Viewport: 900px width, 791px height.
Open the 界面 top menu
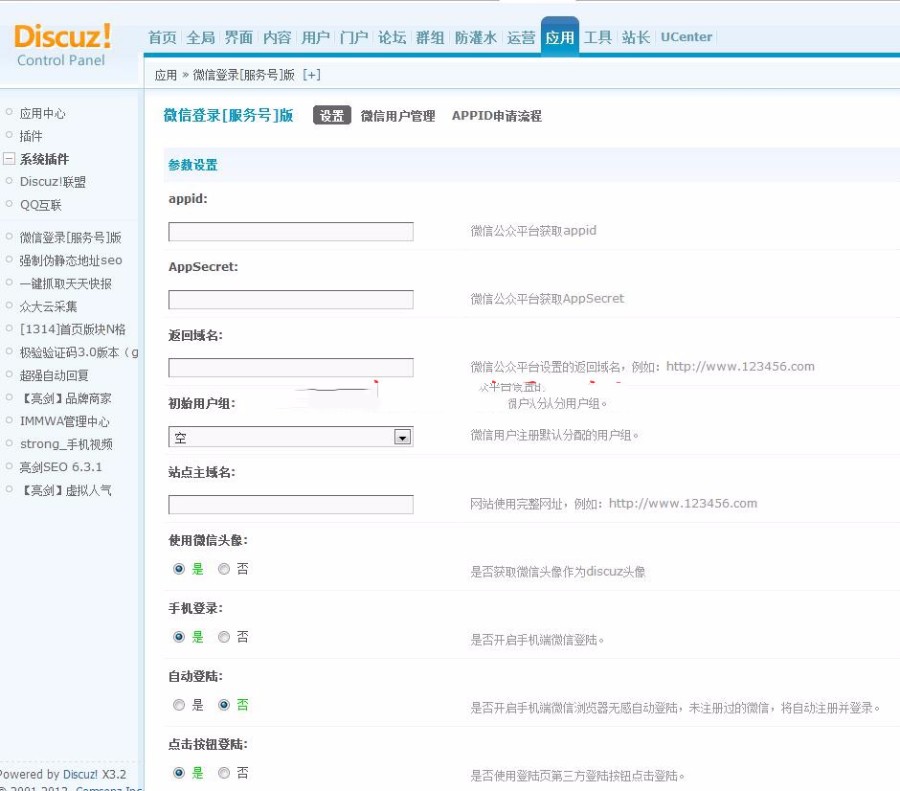tap(239, 37)
